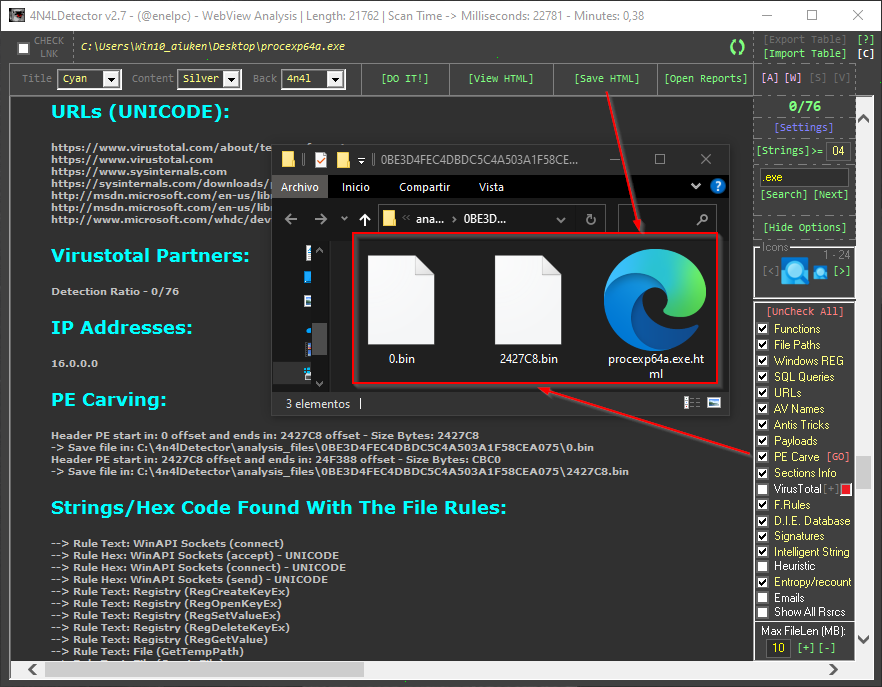The image size is (882, 687).
Task: Click the [DO IT!] button
Action: (x=405, y=79)
